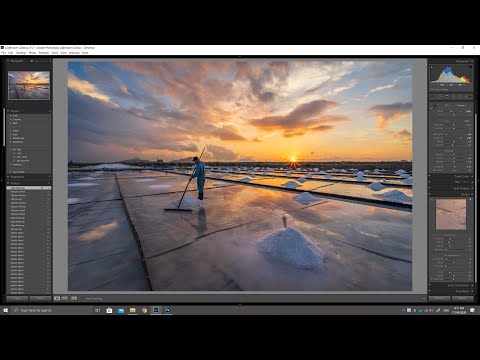Set Navigator zoom to Fit
Viewport: 480px width, 360px height.
(32, 61)
